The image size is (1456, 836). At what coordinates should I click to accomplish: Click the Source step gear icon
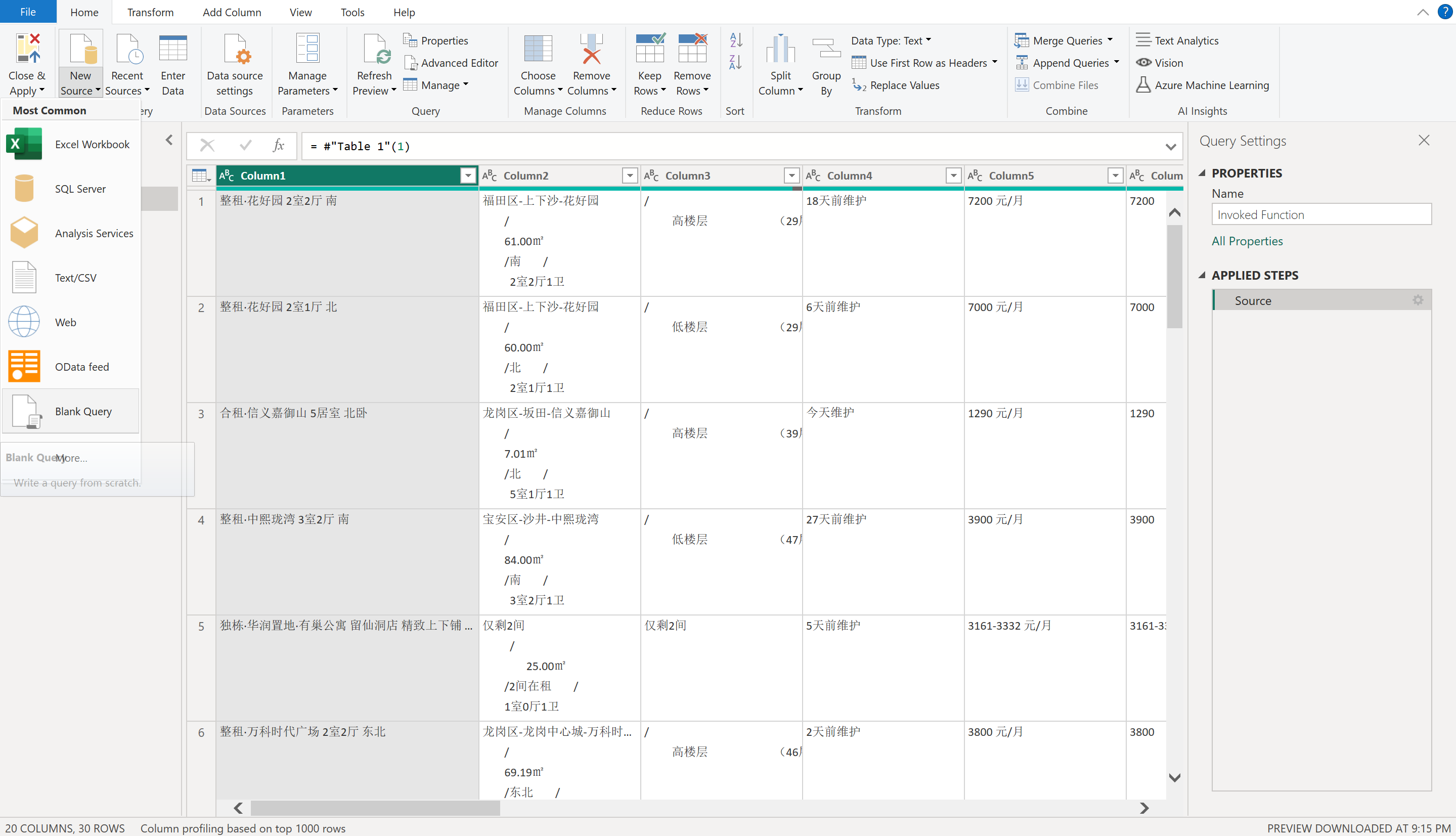1418,300
